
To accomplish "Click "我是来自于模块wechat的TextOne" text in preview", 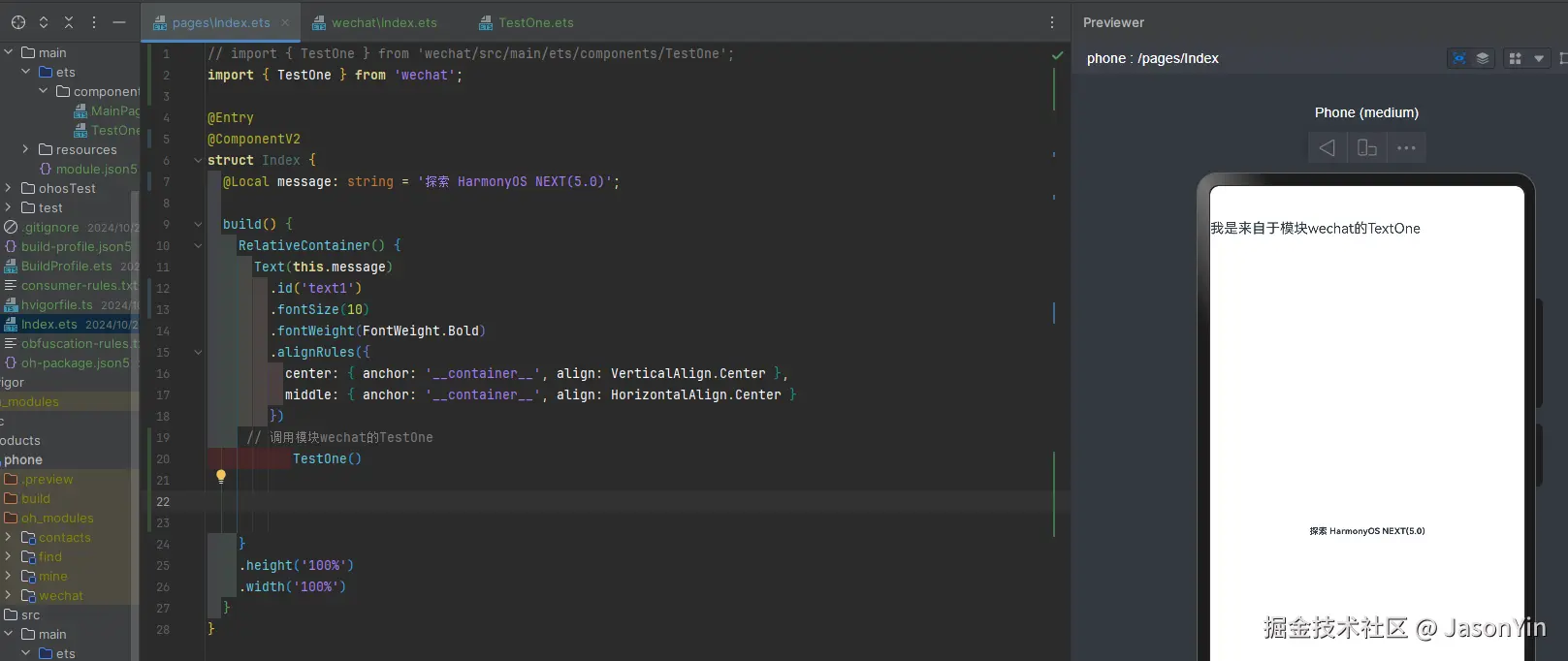I will (x=1315, y=229).
